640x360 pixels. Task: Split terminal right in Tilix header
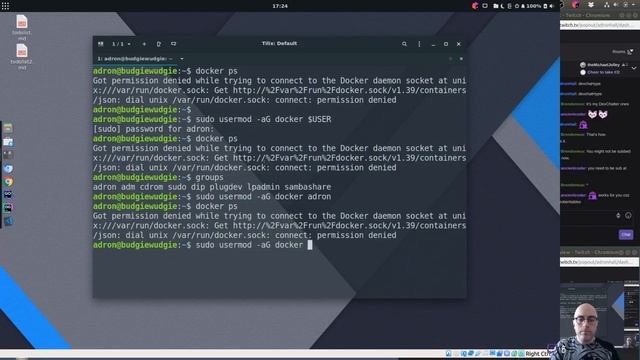pos(159,44)
